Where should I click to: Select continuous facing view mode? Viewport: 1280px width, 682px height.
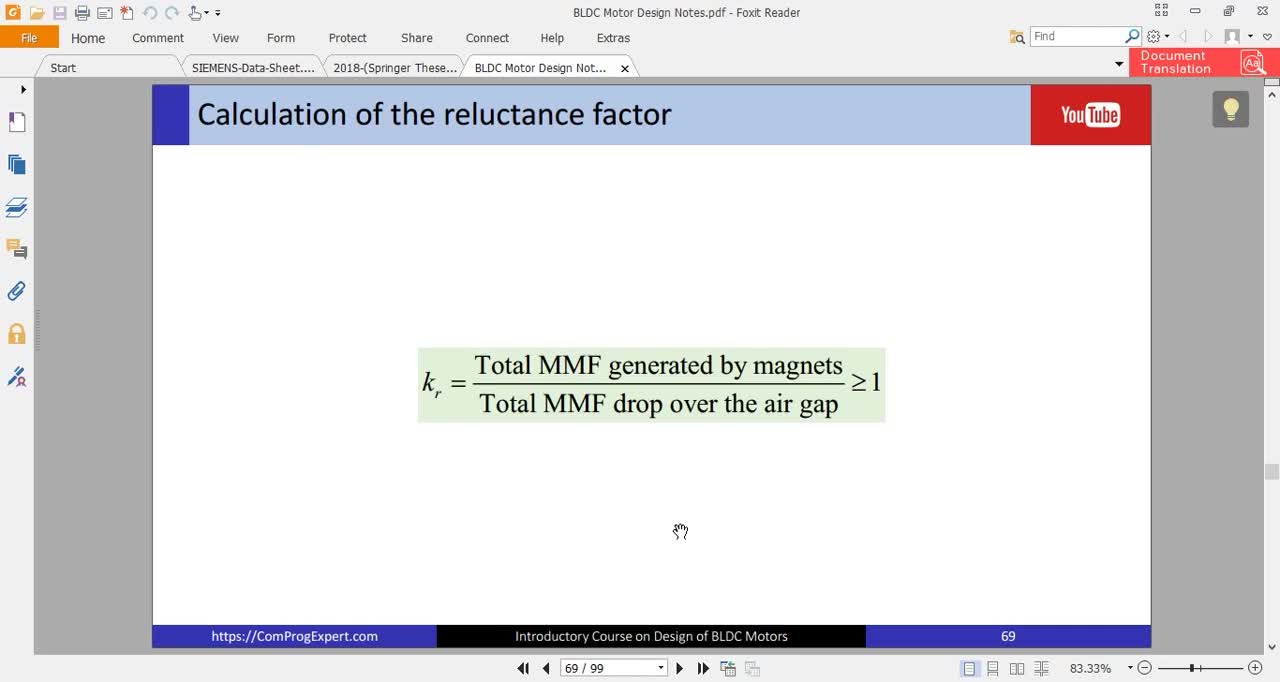(1041, 668)
